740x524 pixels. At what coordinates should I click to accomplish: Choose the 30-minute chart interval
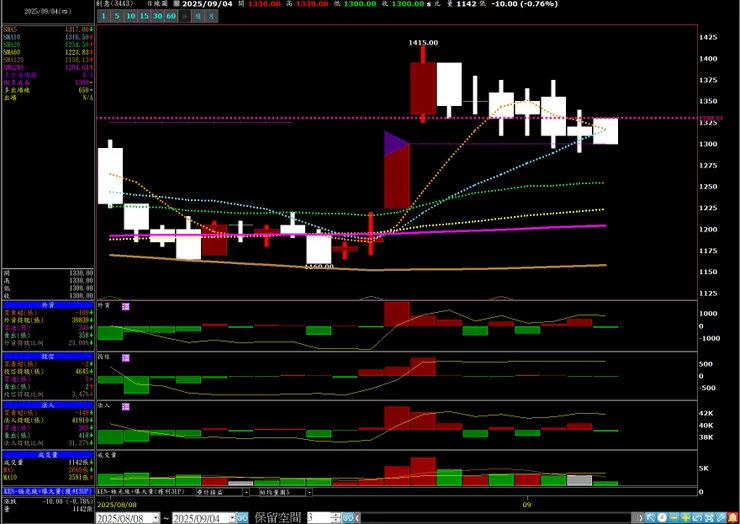click(x=158, y=16)
